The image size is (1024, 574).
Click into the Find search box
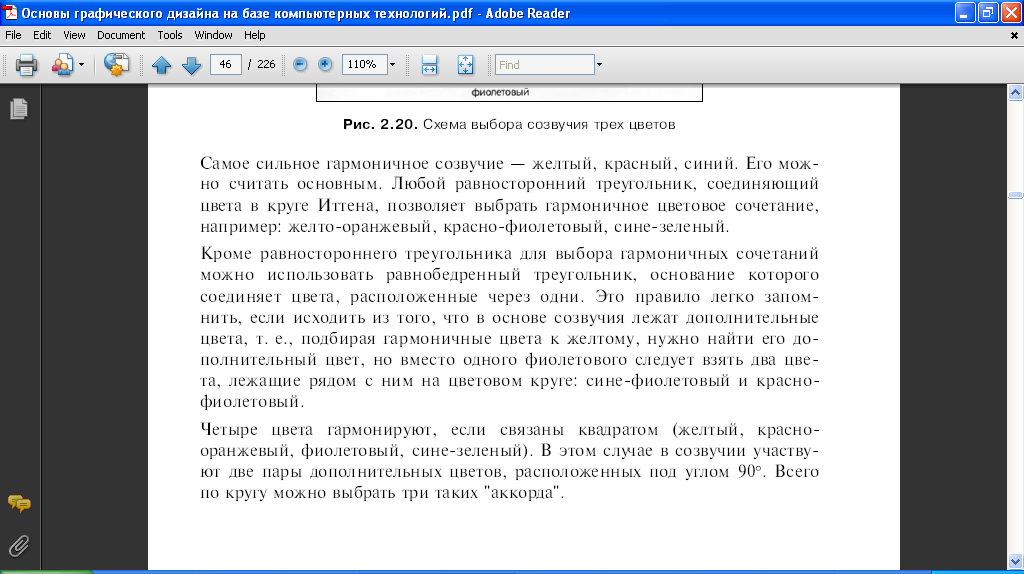click(545, 65)
